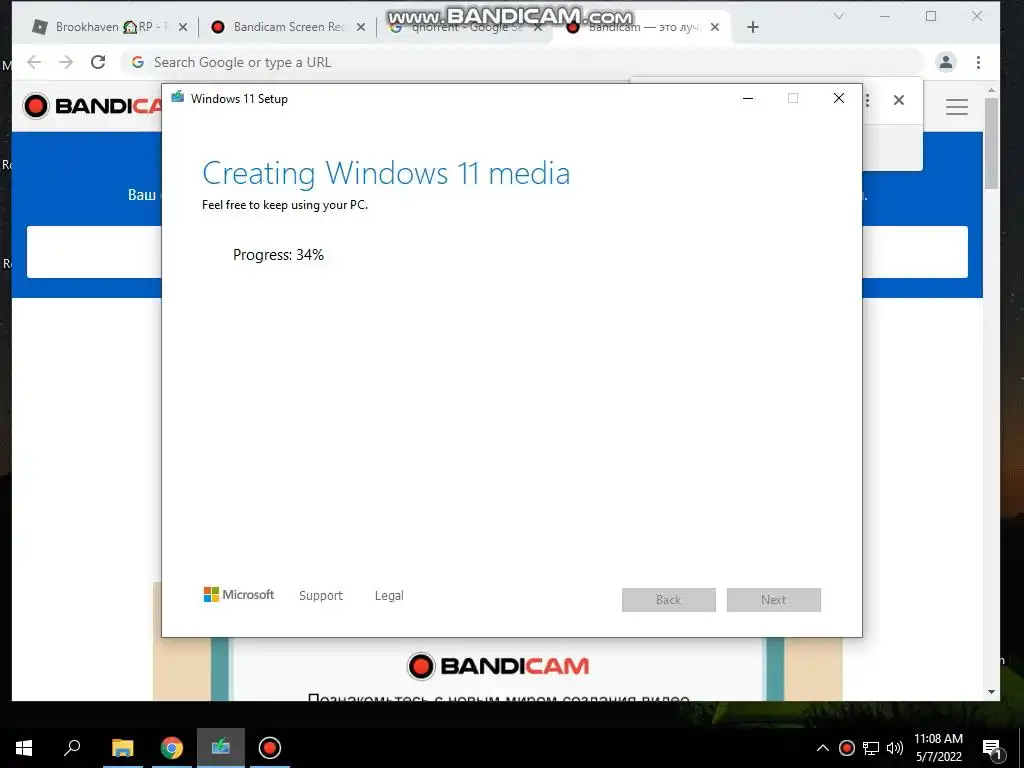Go forward in Chrome
Viewport: 1024px width, 768px height.
[x=66, y=62]
